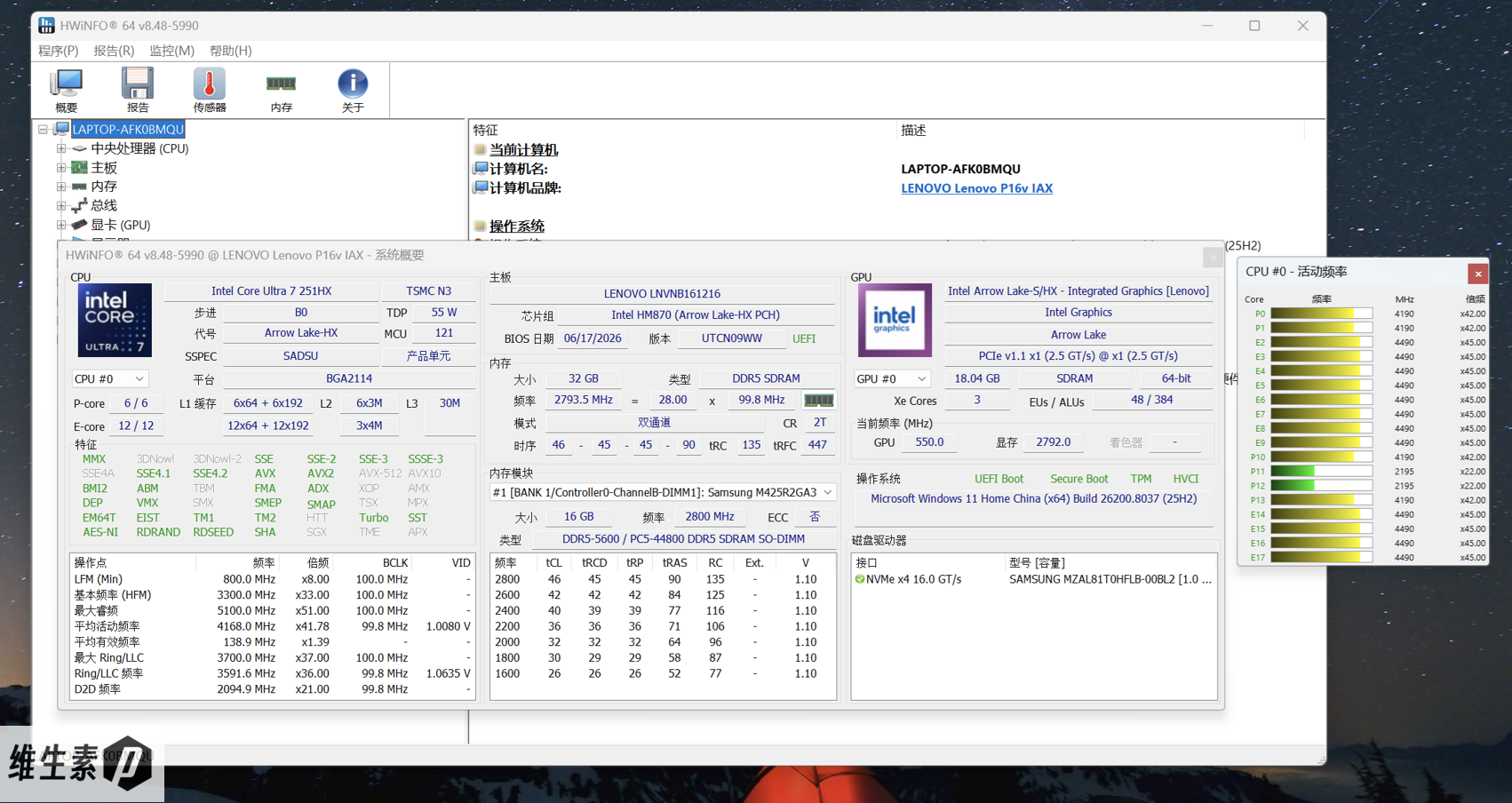
Task: Click the SADSU SSPEC value field
Action: [x=300, y=356]
